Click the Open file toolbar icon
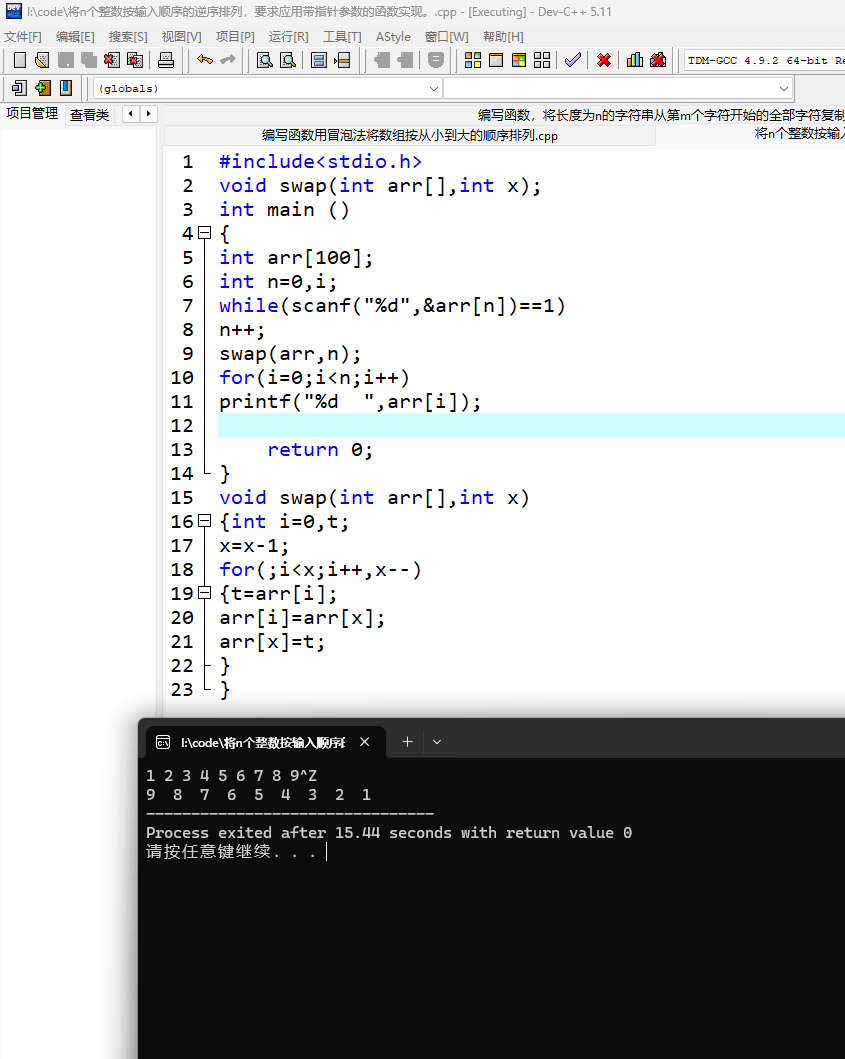845x1059 pixels. 42,60
